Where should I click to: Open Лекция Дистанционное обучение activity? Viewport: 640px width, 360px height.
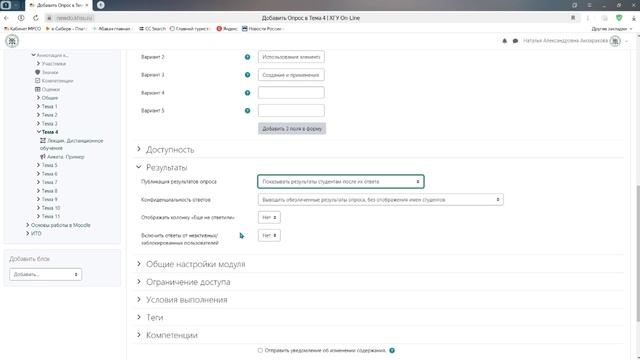pos(71,144)
